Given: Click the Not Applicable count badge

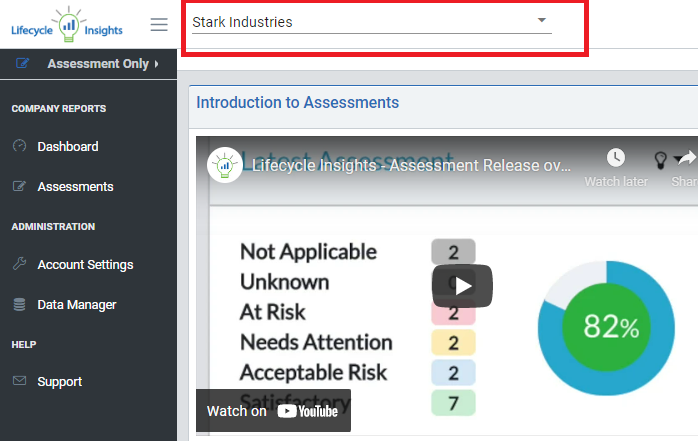Looking at the screenshot, I should [x=453, y=252].
